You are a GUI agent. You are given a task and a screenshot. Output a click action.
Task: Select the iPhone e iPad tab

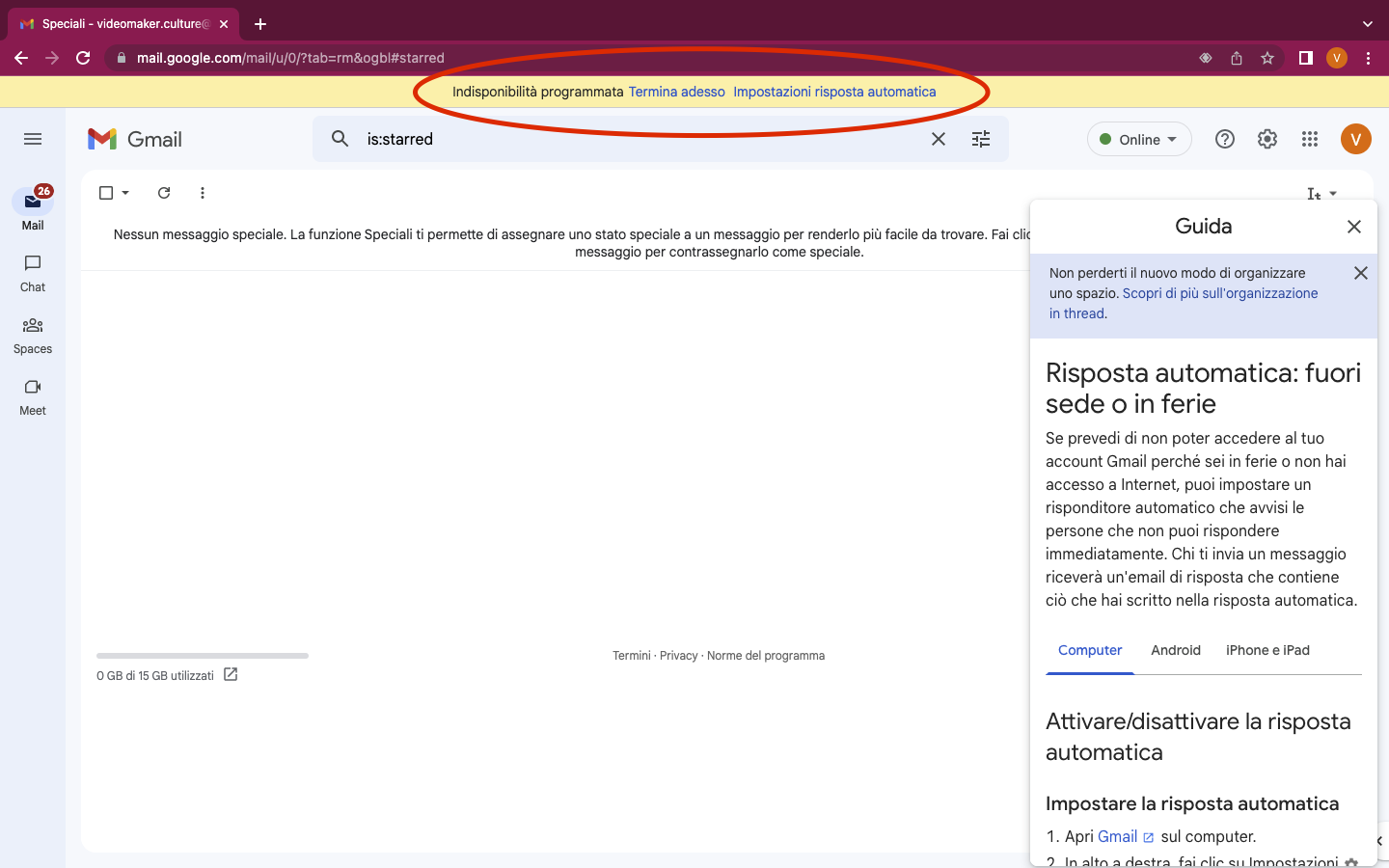tap(1267, 650)
